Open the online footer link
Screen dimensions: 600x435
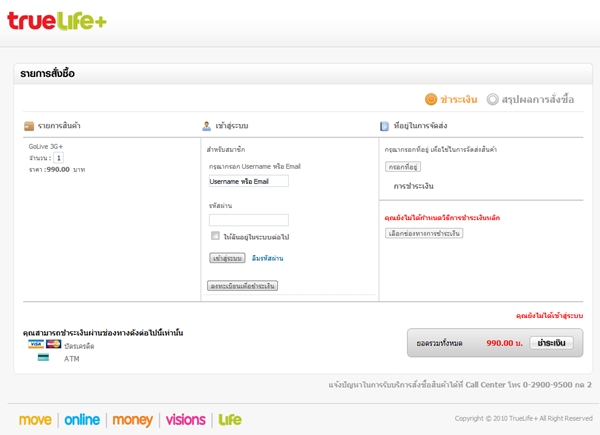pyautogui.click(x=82, y=420)
